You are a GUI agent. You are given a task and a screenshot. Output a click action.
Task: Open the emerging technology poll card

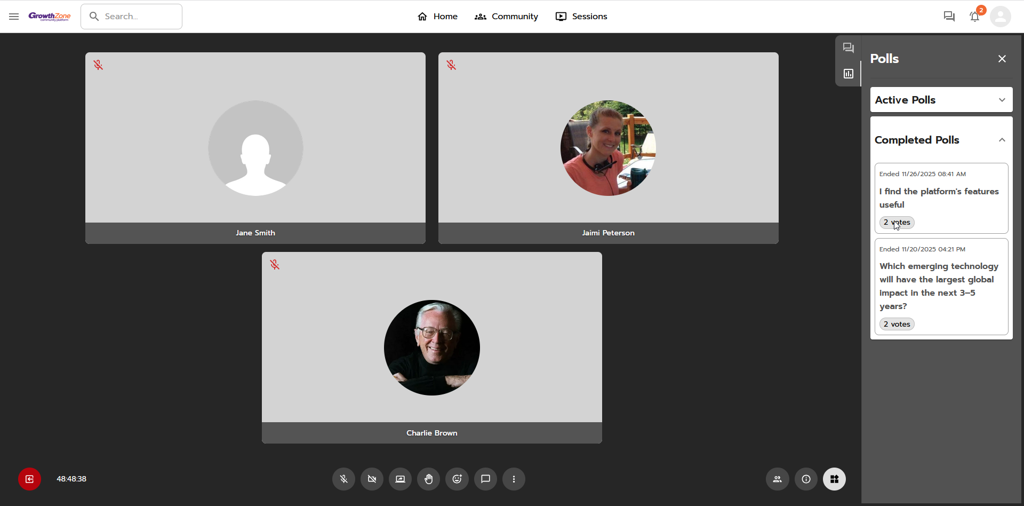939,286
